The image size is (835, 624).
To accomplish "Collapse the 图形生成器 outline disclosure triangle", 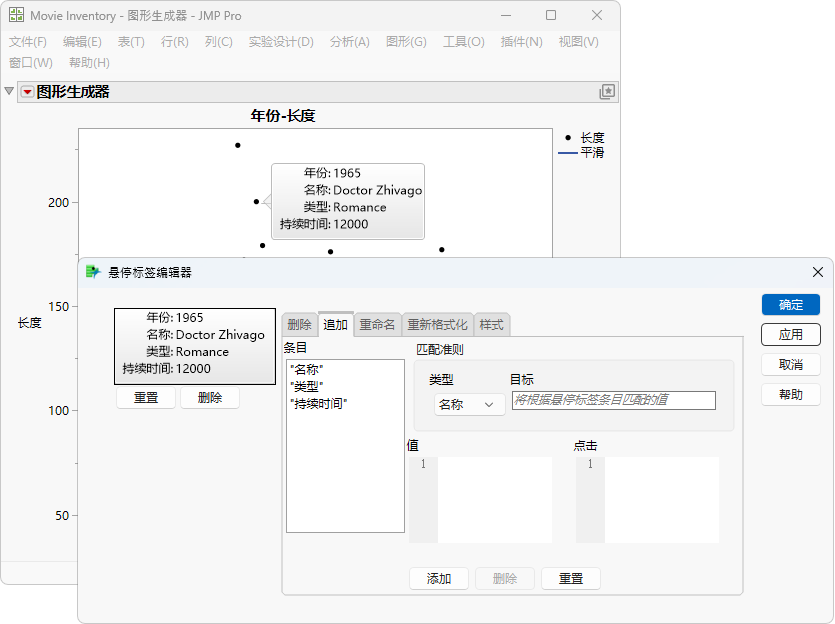I will (x=9, y=91).
